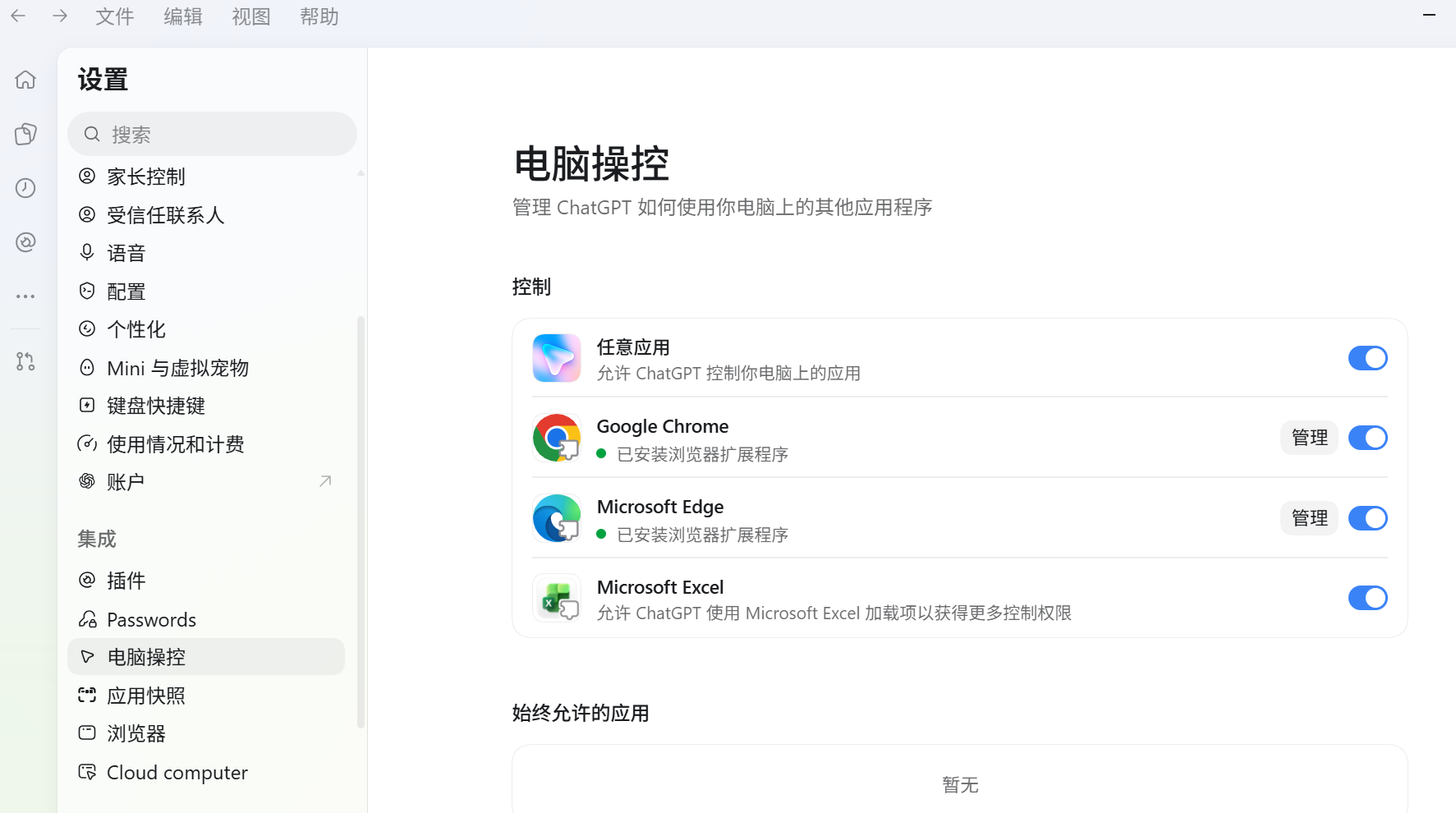The width and height of the screenshot is (1456, 813).
Task: Click the Microsoft Excel icon
Action: [x=557, y=598]
